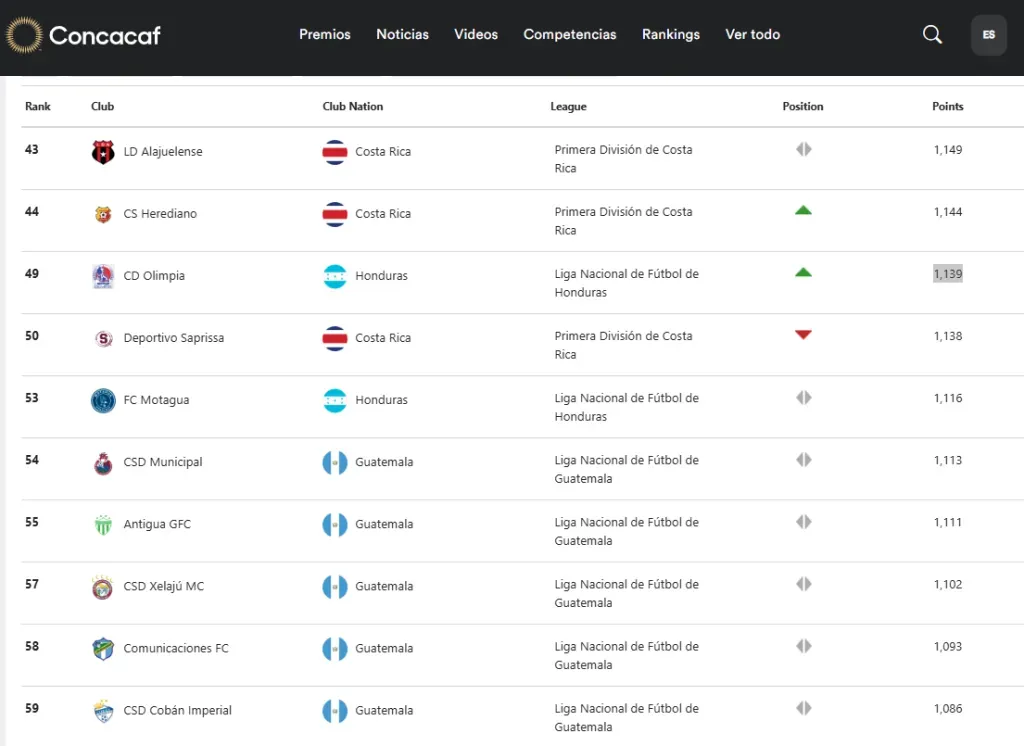
Task: Sort by the Points column header
Action: click(x=947, y=106)
